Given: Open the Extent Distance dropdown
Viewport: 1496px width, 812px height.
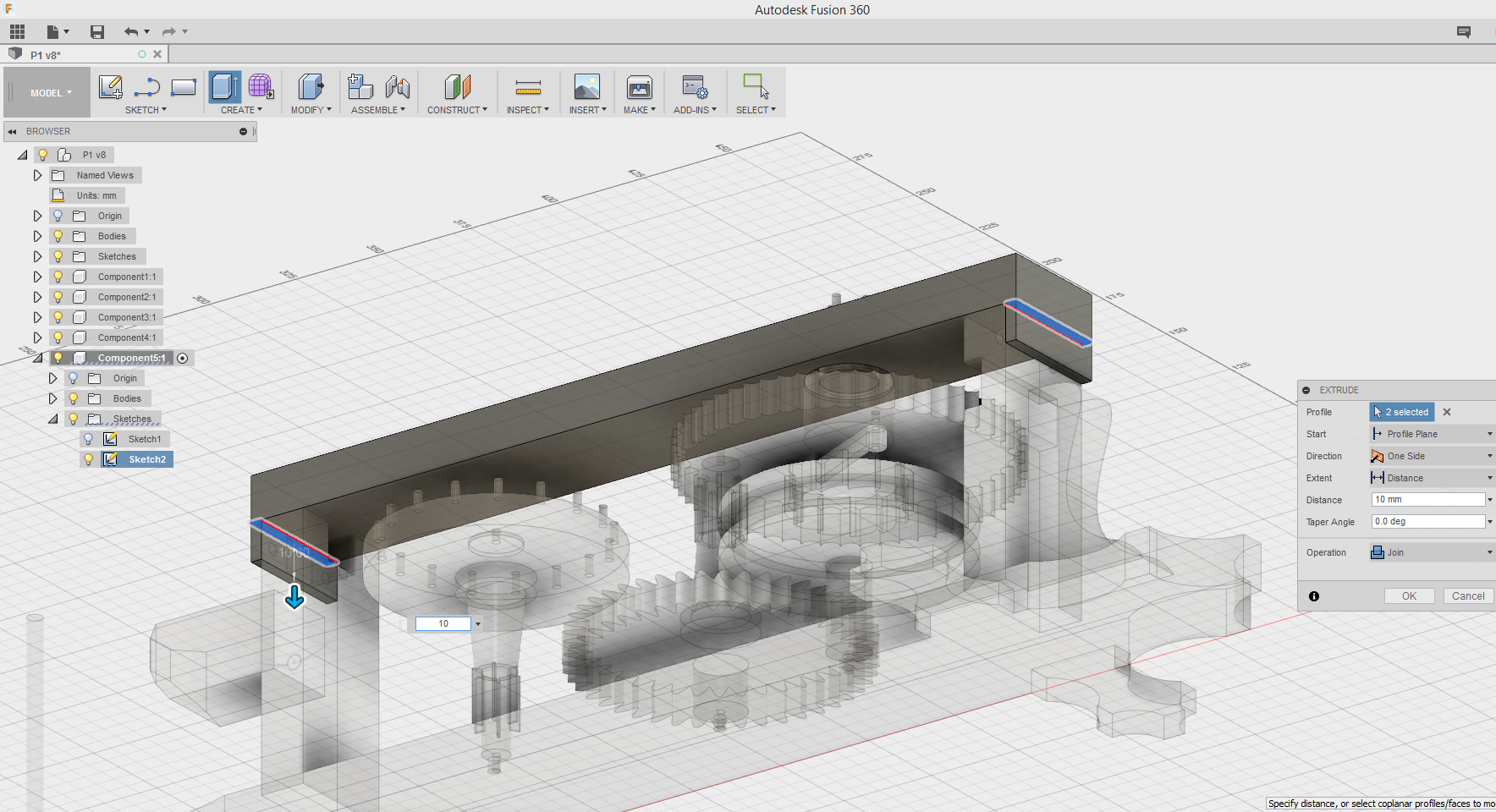Looking at the screenshot, I should click(1432, 478).
